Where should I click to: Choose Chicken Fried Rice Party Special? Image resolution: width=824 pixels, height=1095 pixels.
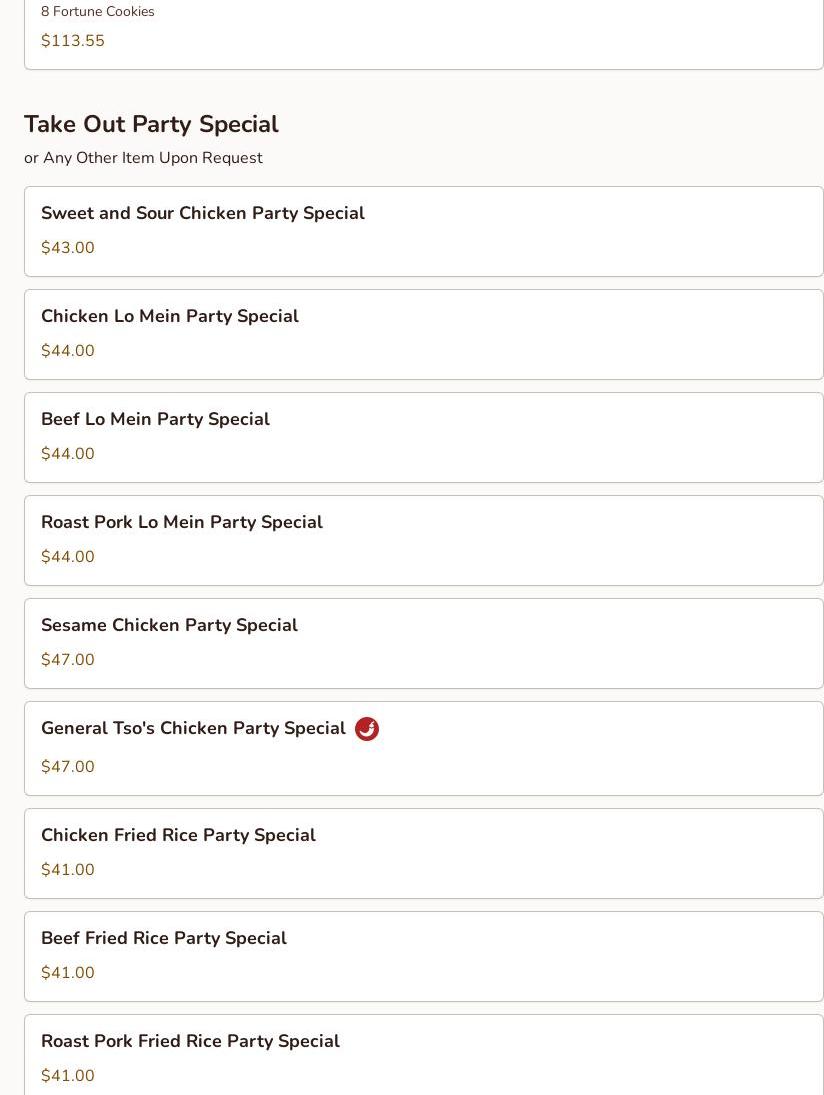[178, 835]
